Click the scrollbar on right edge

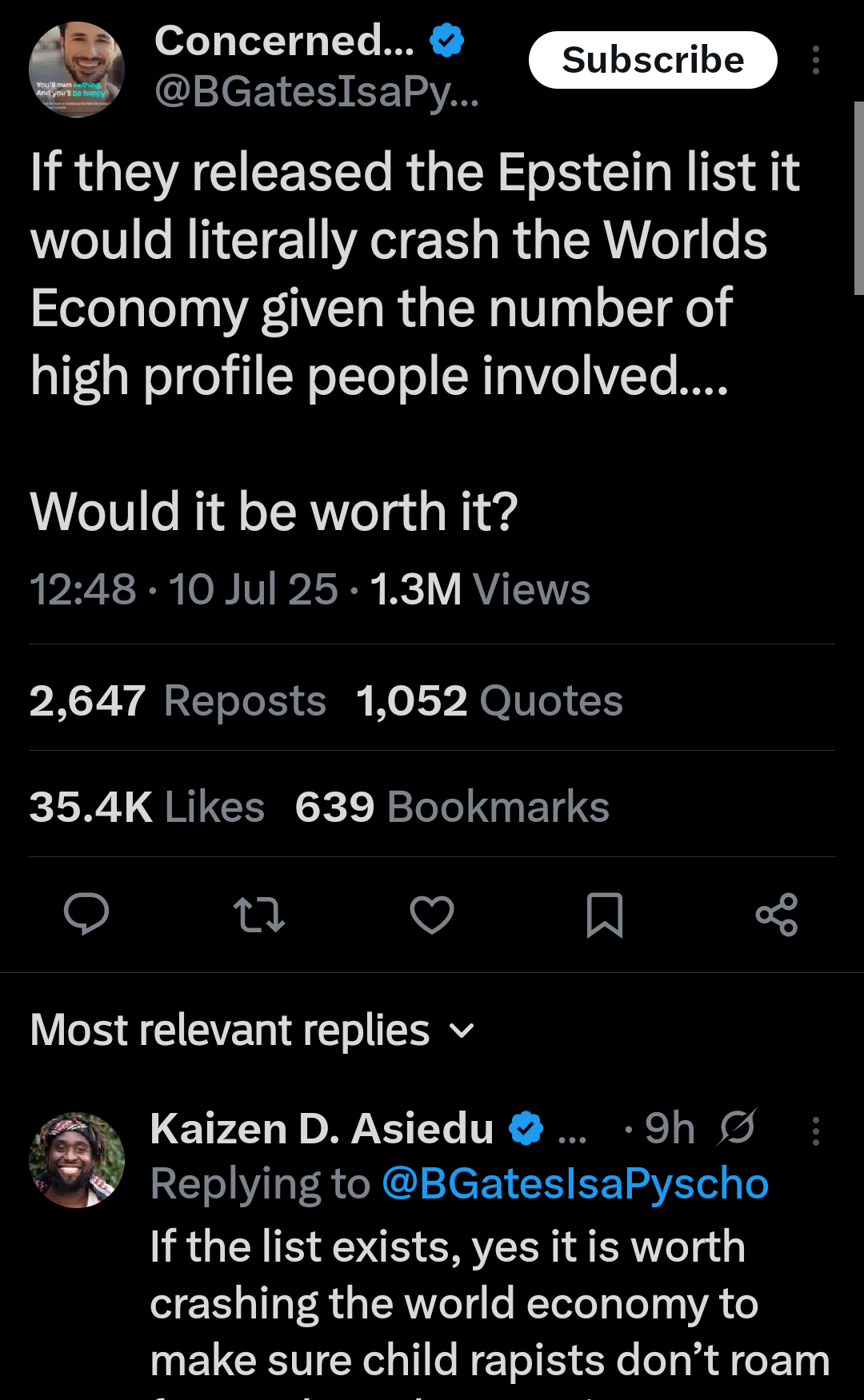coord(858,198)
